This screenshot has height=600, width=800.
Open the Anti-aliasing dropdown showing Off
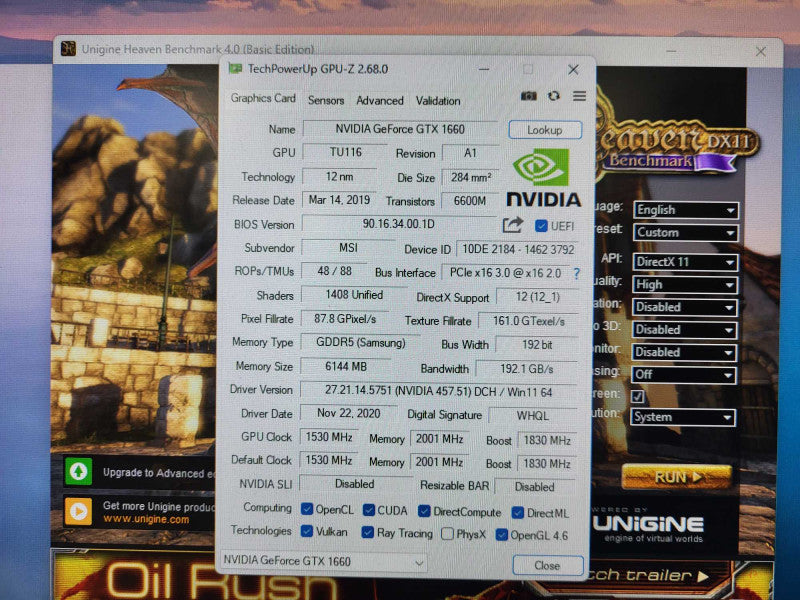[683, 374]
